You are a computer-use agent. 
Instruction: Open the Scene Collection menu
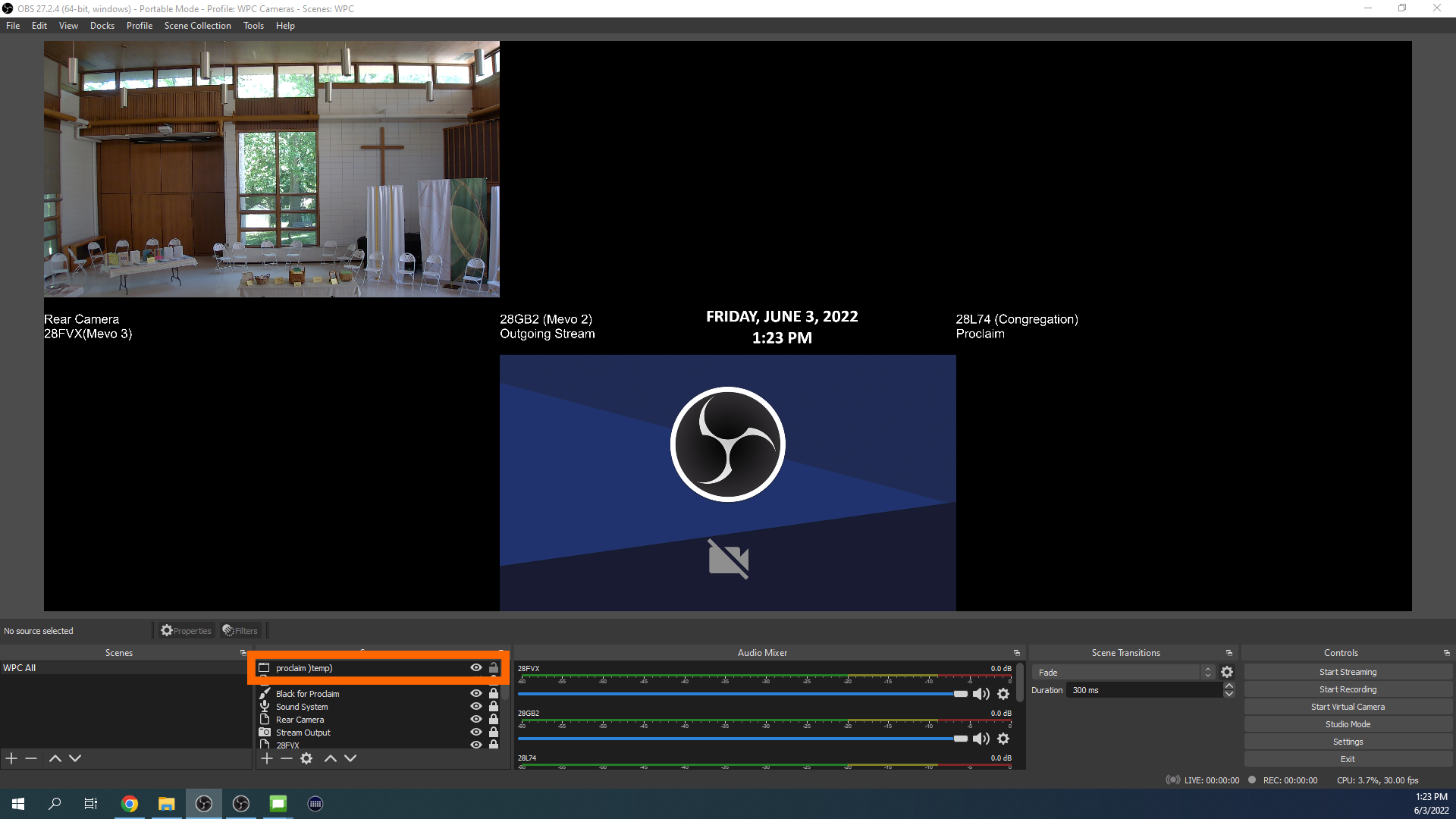coord(197,25)
